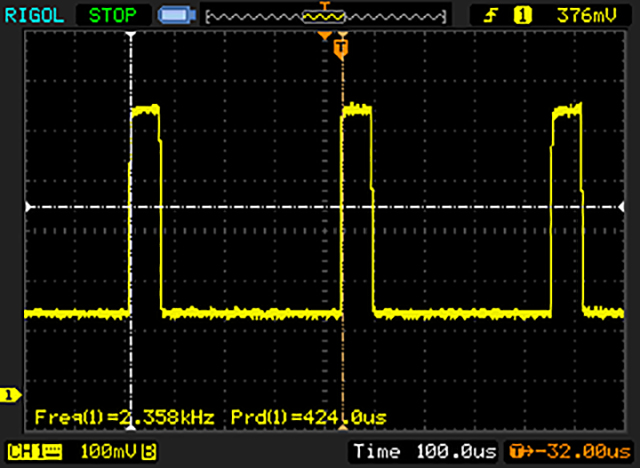640x468 pixels.
Task: Click the orange T trigger position marker
Action: [x=342, y=49]
